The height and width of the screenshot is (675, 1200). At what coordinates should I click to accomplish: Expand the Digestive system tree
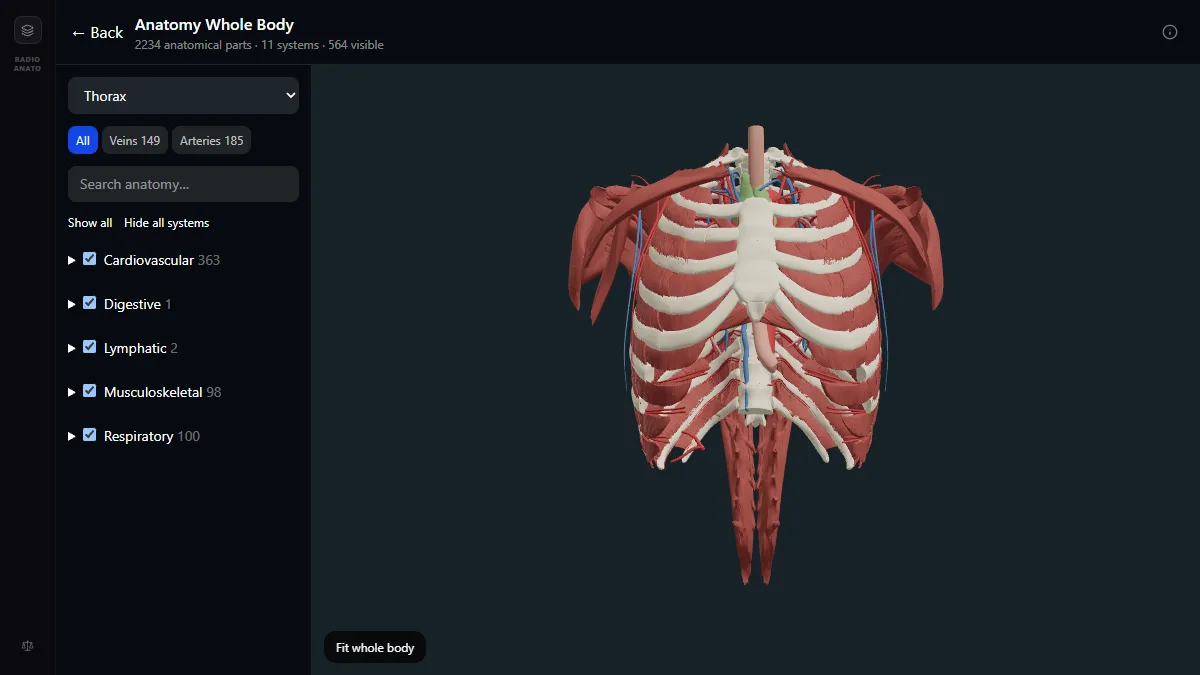72,304
